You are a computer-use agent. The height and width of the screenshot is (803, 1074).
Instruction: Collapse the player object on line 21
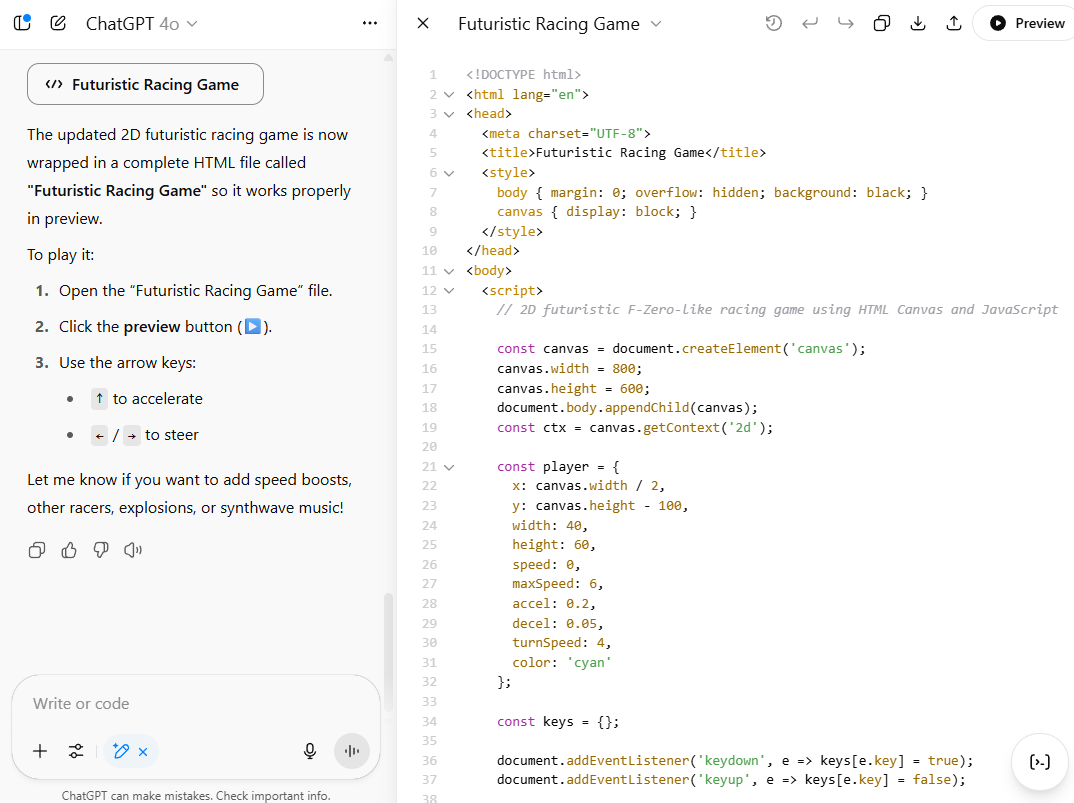coord(449,467)
